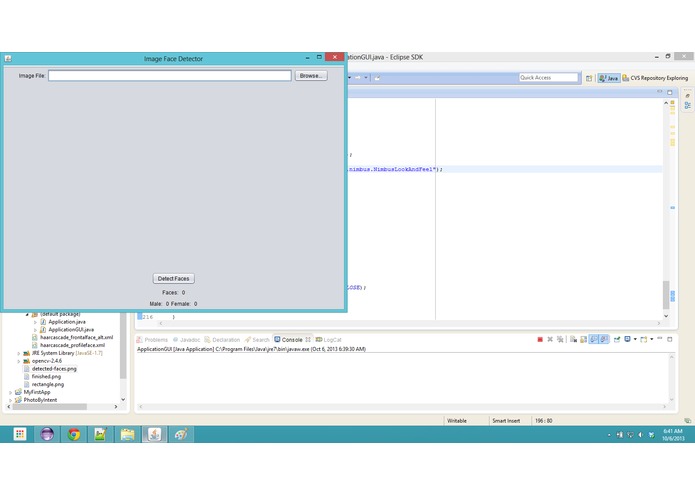Click the Image File text field
Image resolution: width=695 pixels, height=494 pixels.
(170, 76)
